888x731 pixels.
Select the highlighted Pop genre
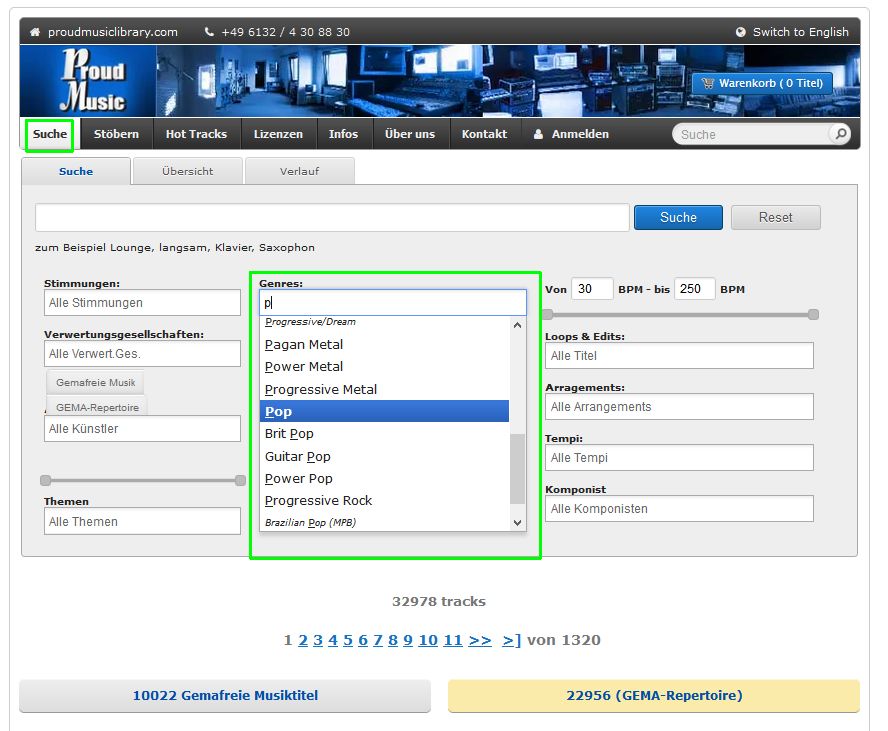385,412
